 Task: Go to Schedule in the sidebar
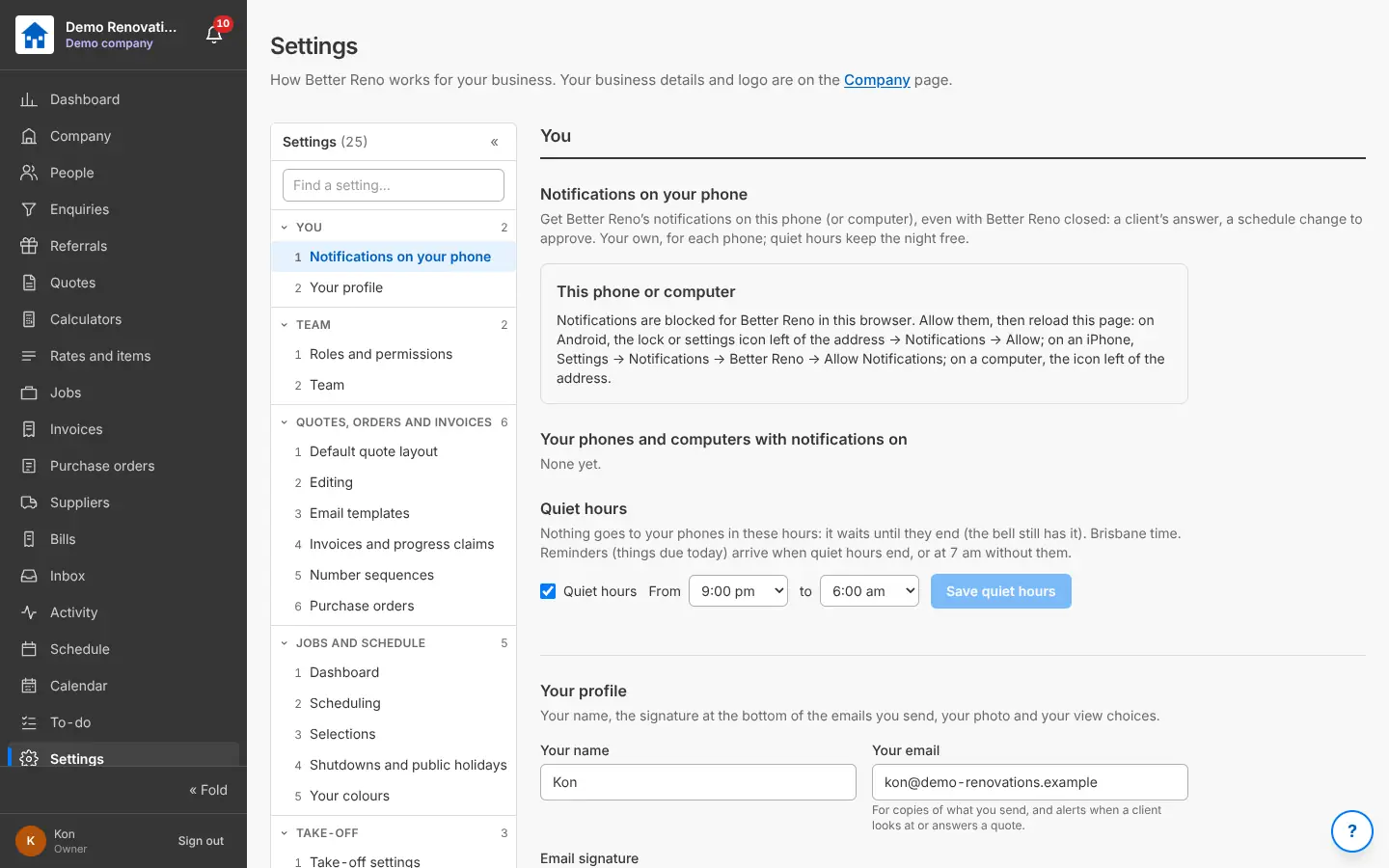click(x=123, y=649)
